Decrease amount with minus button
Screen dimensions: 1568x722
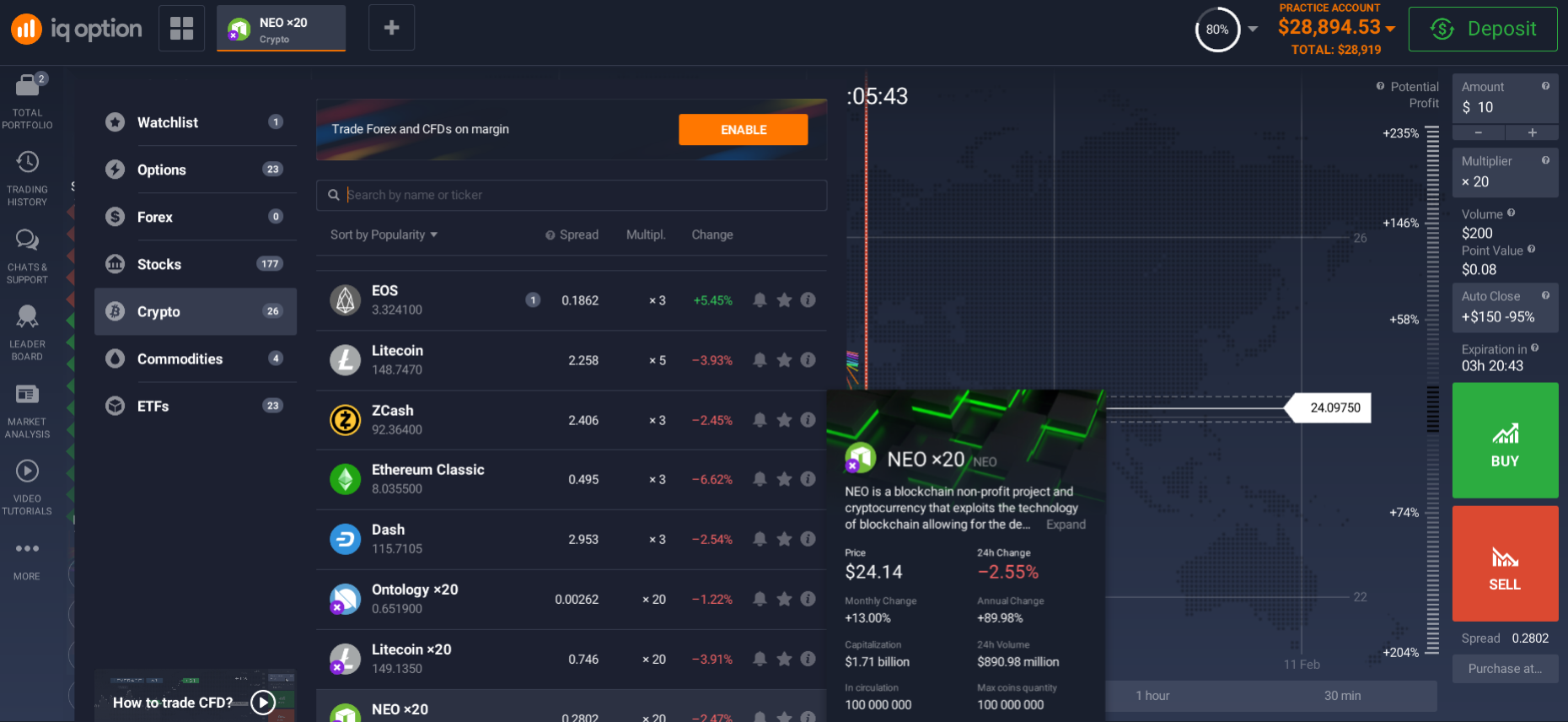click(x=1478, y=132)
